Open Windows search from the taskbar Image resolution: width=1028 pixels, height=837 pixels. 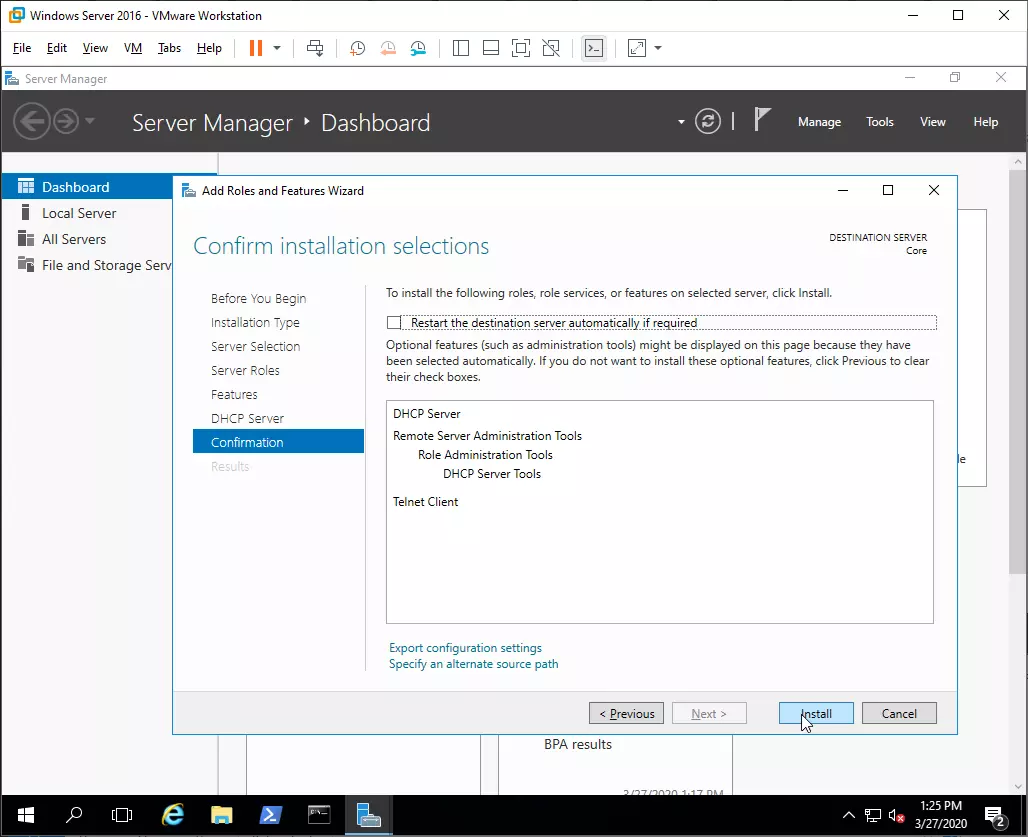click(74, 815)
